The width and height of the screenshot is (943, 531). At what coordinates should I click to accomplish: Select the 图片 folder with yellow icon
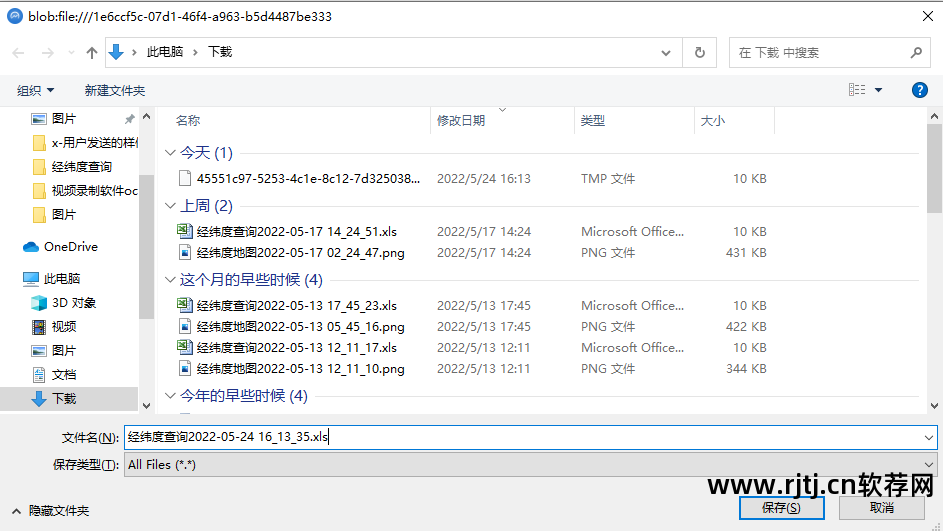pos(64,215)
